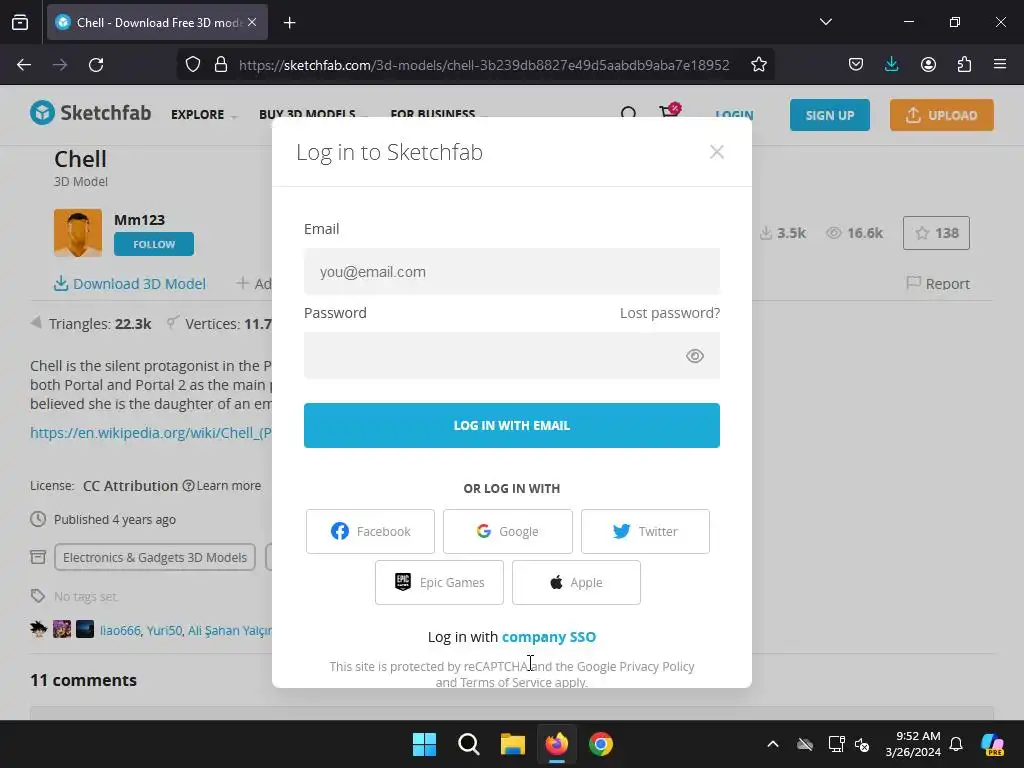This screenshot has height=768, width=1024.
Task: Log in with Facebook
Action: coord(370,532)
